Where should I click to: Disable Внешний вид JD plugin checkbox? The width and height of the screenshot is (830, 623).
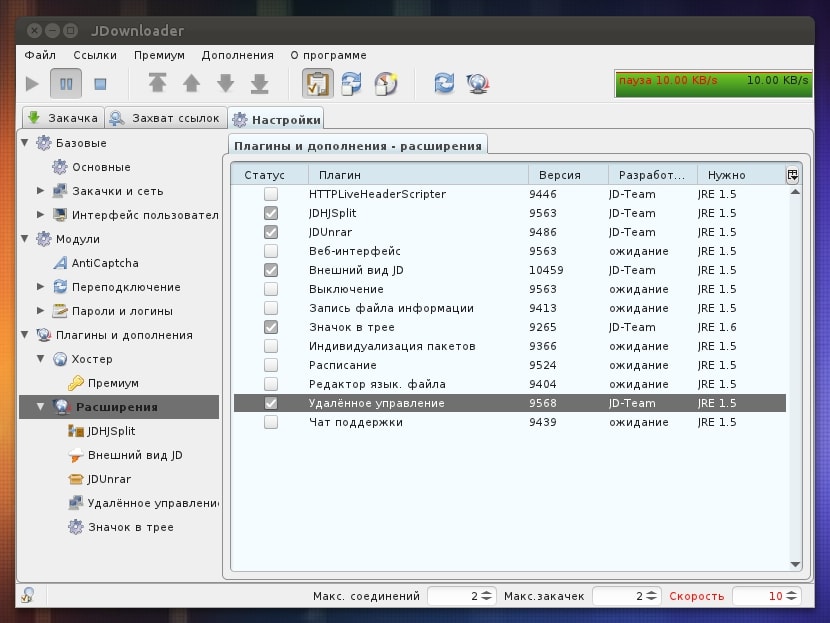[271, 270]
